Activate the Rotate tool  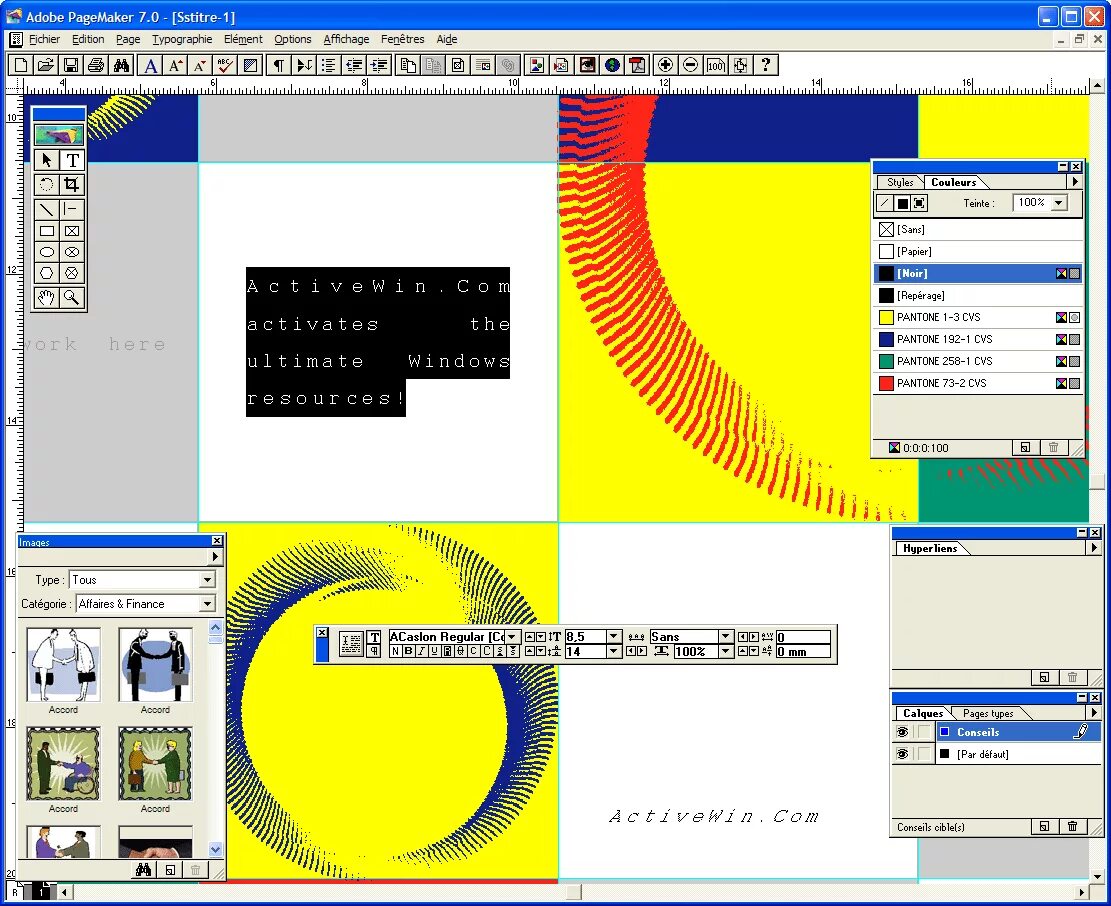[45, 184]
